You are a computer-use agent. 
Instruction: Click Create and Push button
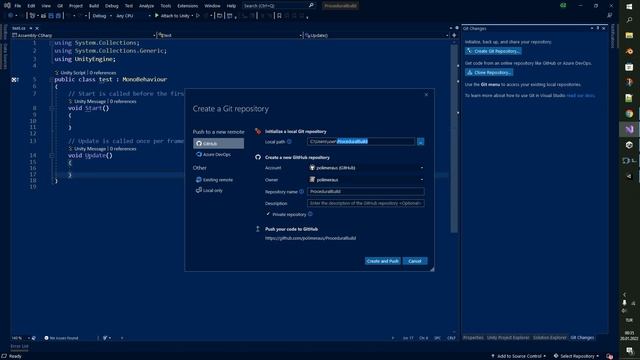pos(382,261)
